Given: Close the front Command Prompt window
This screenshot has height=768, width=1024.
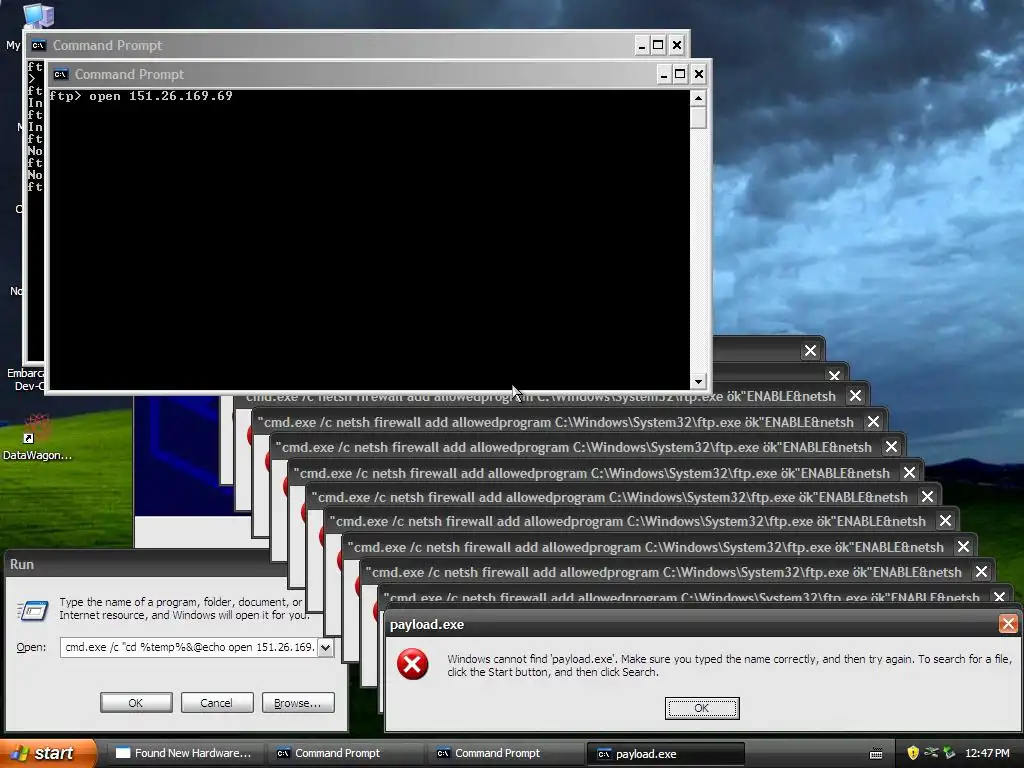Looking at the screenshot, I should (x=698, y=74).
